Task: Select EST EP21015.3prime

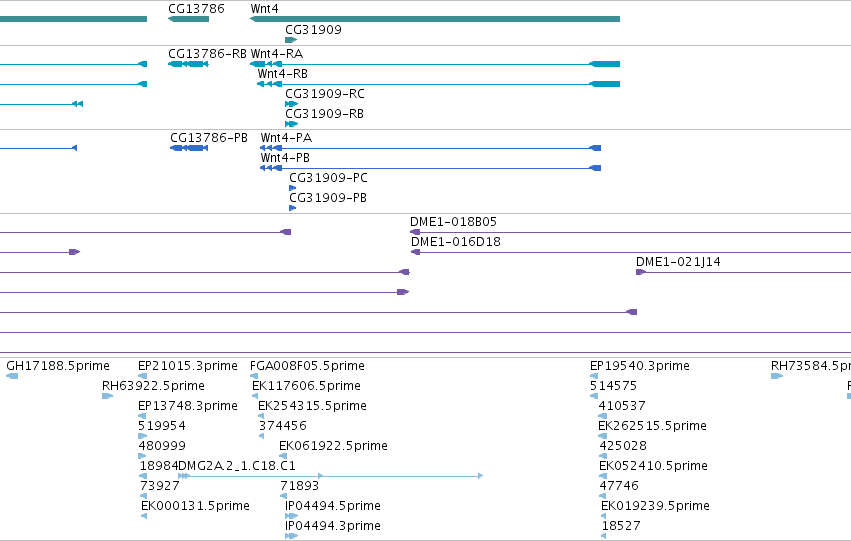Action: (x=188, y=366)
